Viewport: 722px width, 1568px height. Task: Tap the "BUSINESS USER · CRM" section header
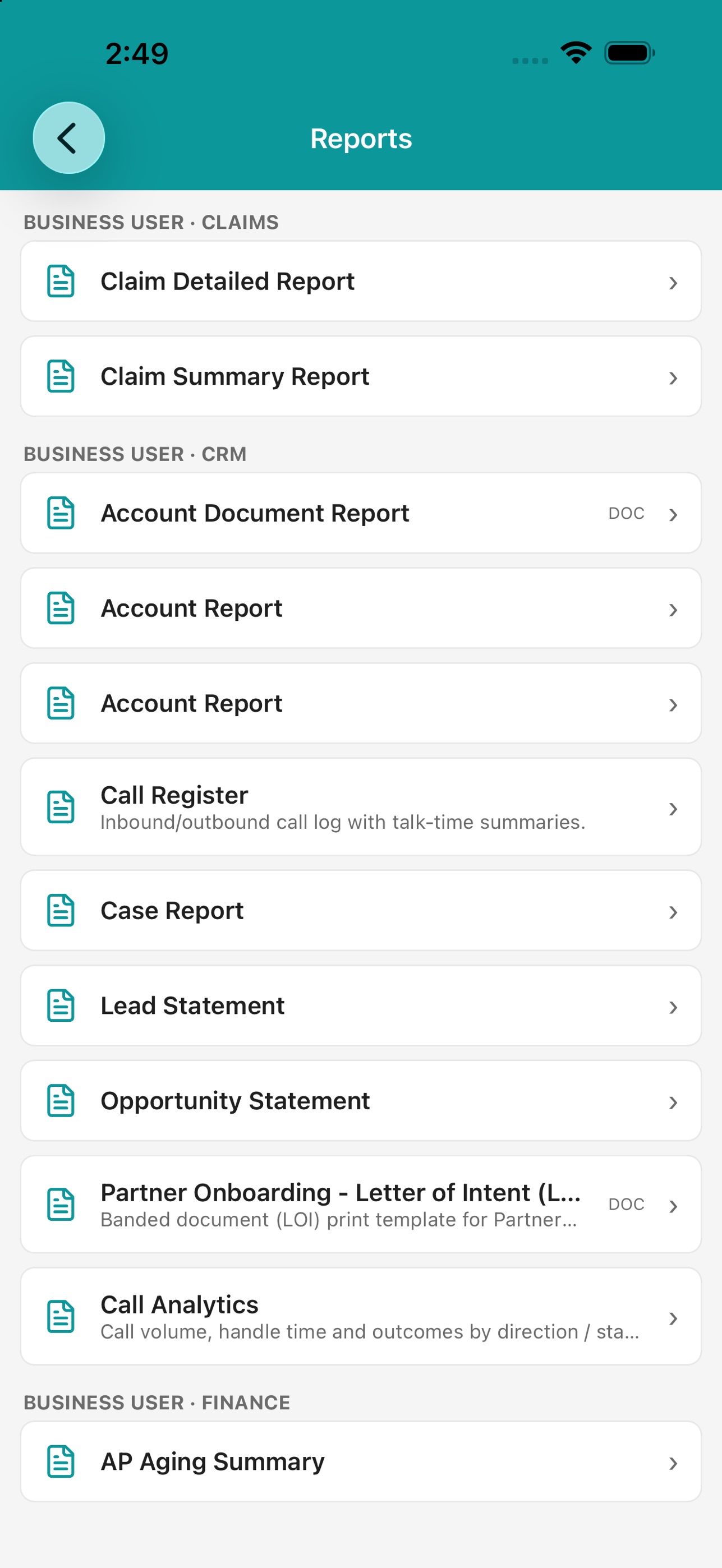point(135,454)
